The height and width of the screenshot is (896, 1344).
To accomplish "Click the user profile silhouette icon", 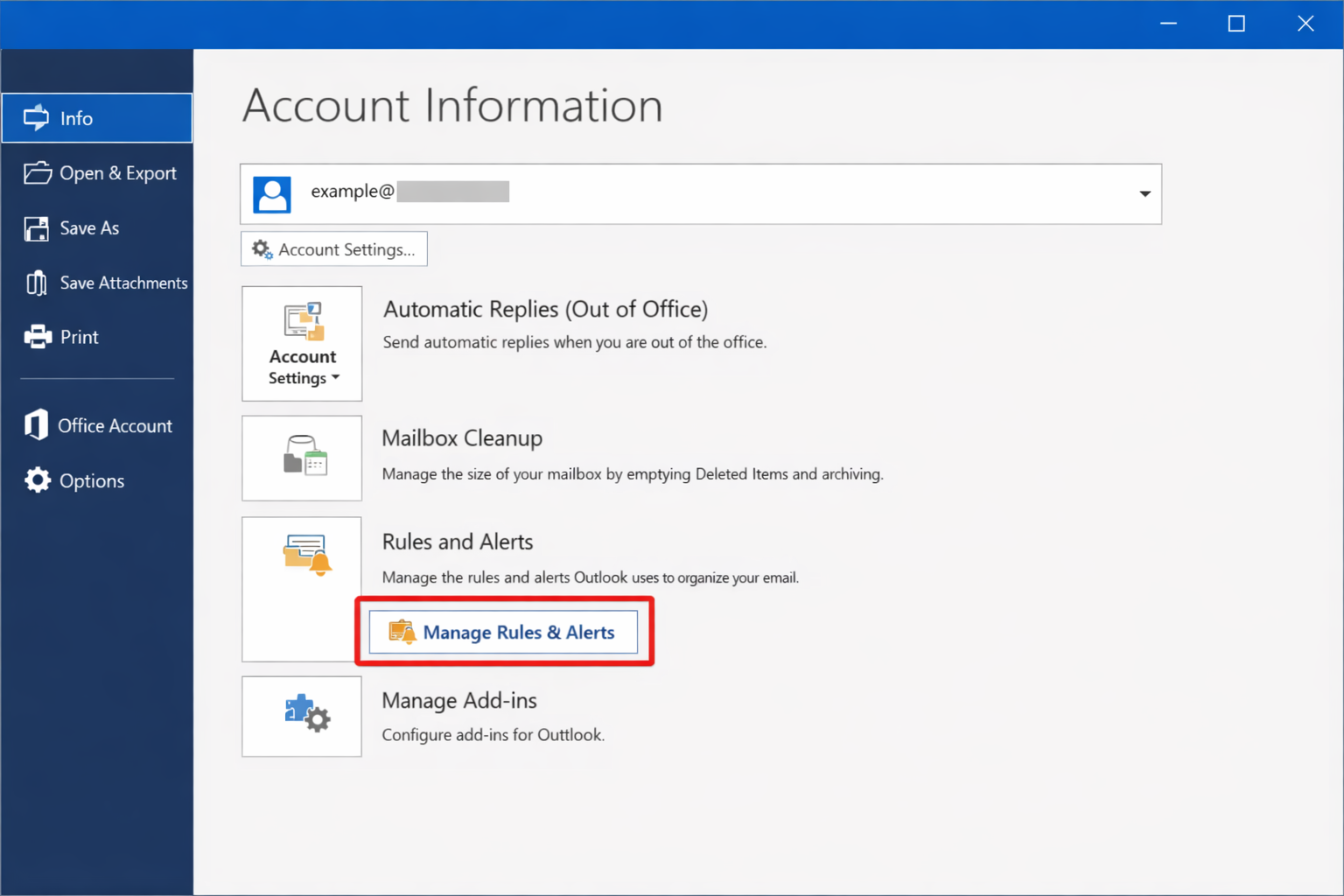I will coord(272,193).
